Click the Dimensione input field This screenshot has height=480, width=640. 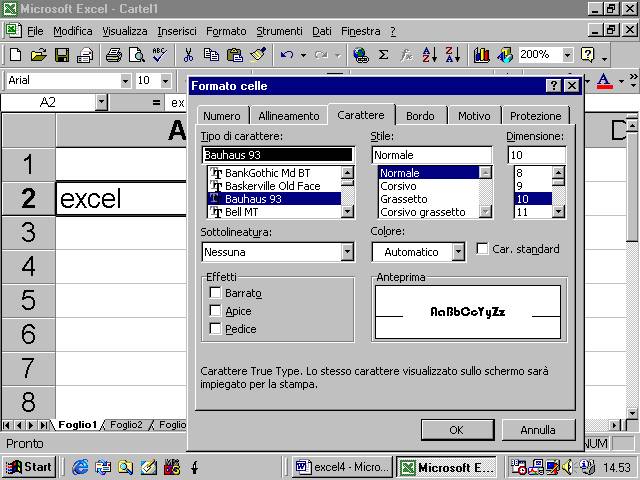[x=537, y=155]
